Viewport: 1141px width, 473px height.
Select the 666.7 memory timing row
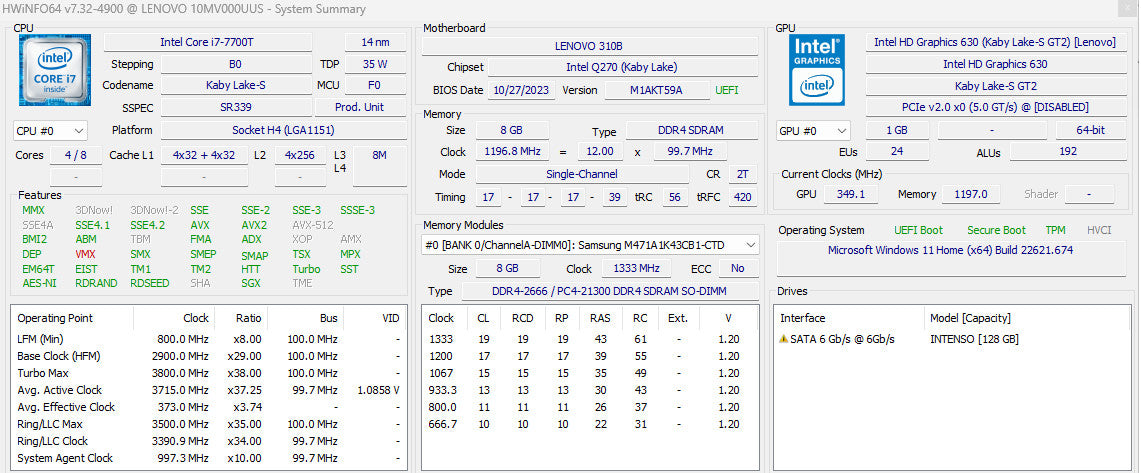point(589,424)
